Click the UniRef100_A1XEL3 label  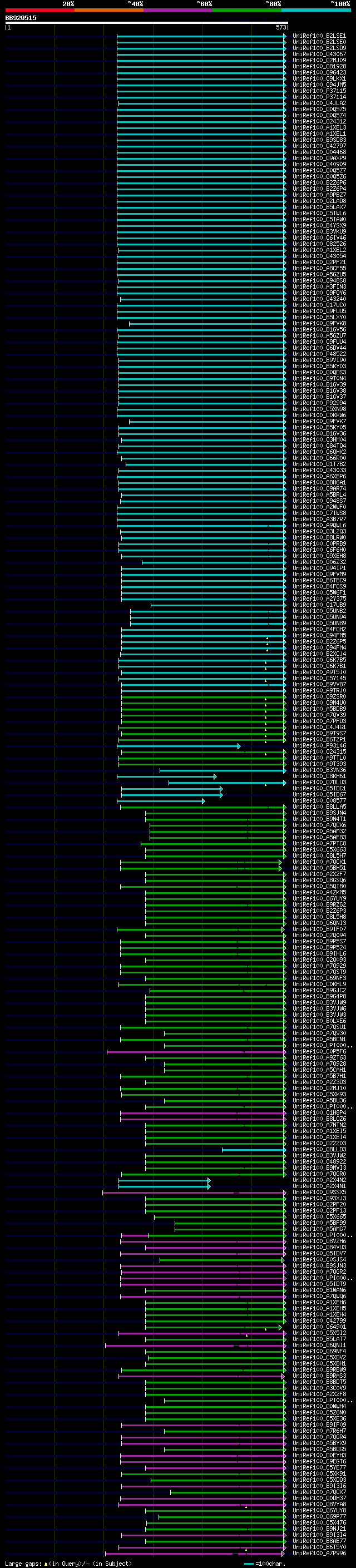click(319, 127)
